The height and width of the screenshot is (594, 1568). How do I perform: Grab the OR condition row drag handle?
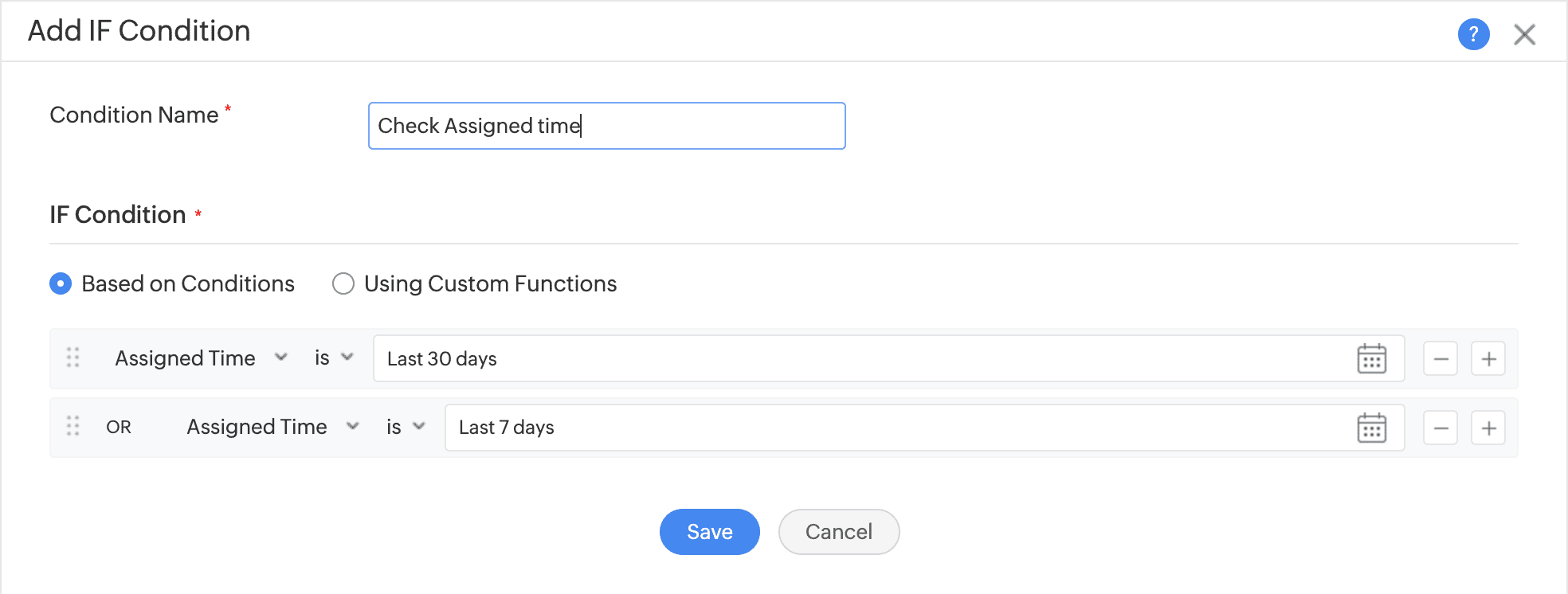[73, 427]
